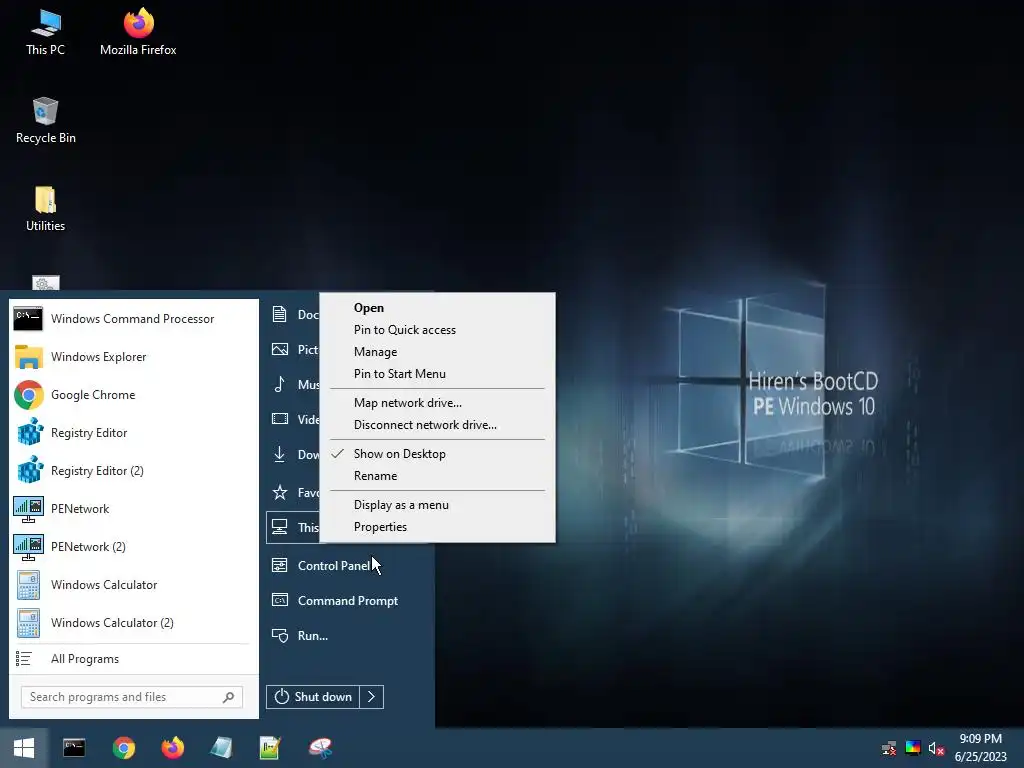This screenshot has width=1024, height=768.
Task: Click the Windows Start button
Action: click(x=24, y=748)
